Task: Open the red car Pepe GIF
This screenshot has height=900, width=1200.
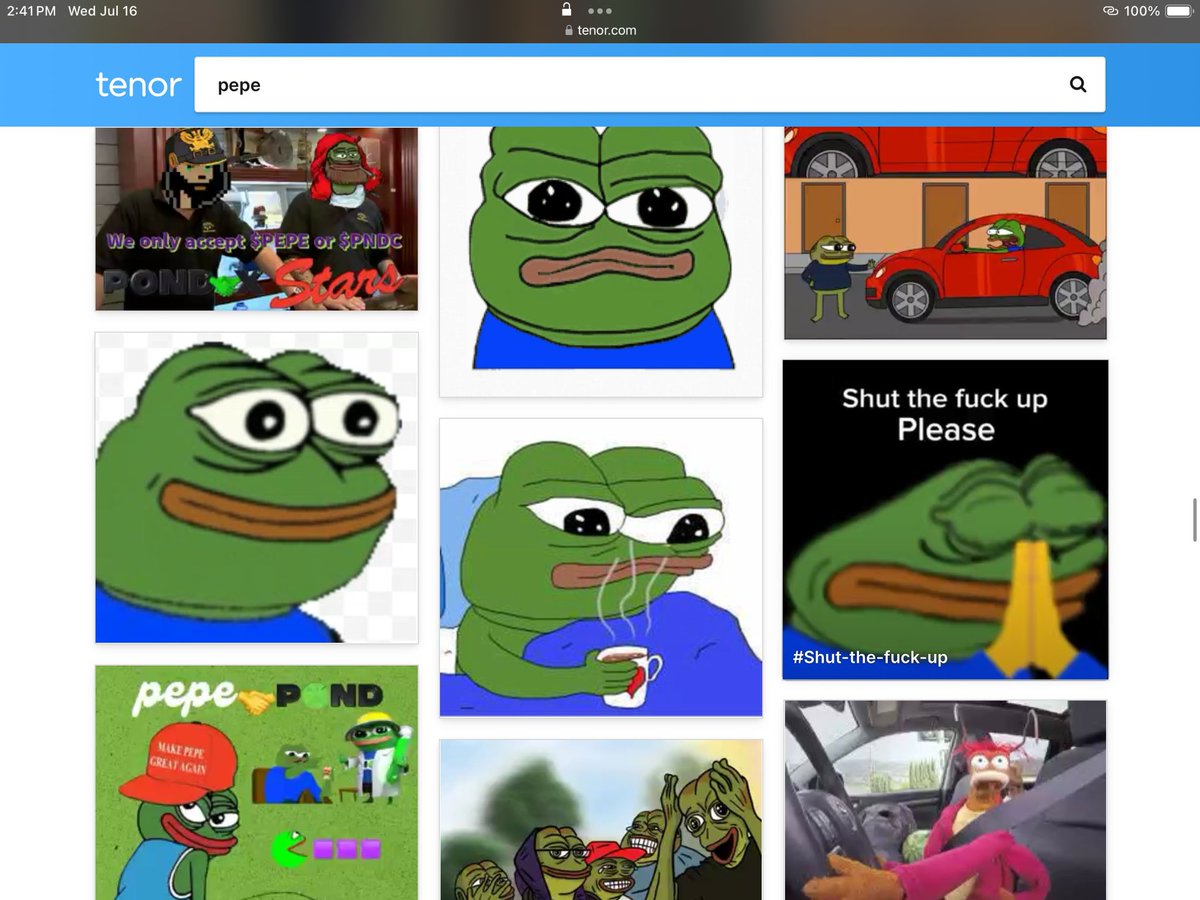Action: [945, 233]
